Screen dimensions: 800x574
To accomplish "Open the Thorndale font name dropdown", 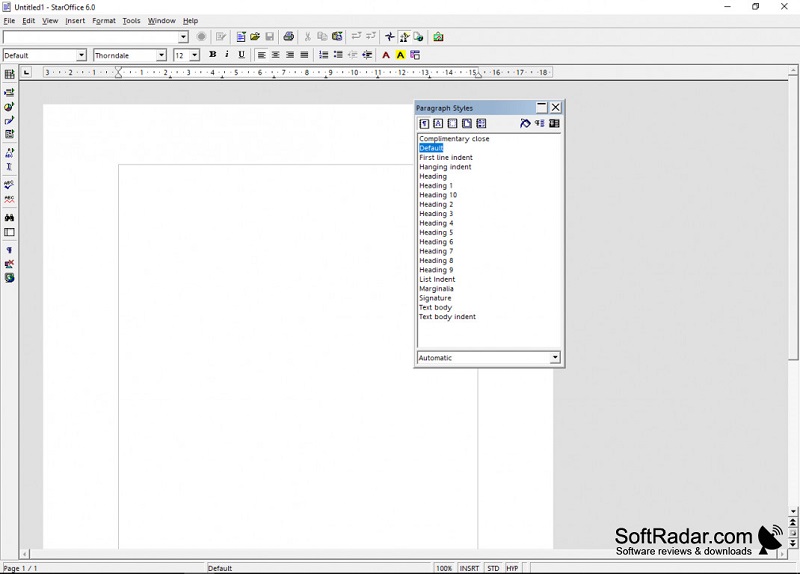I will (x=161, y=55).
